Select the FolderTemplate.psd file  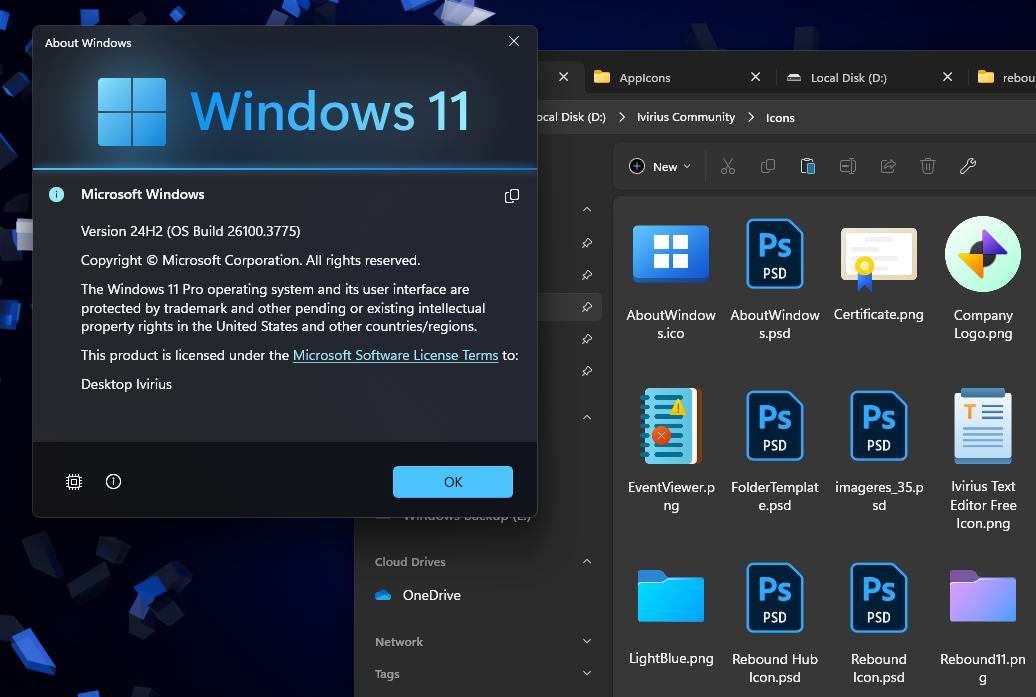pyautogui.click(x=774, y=450)
